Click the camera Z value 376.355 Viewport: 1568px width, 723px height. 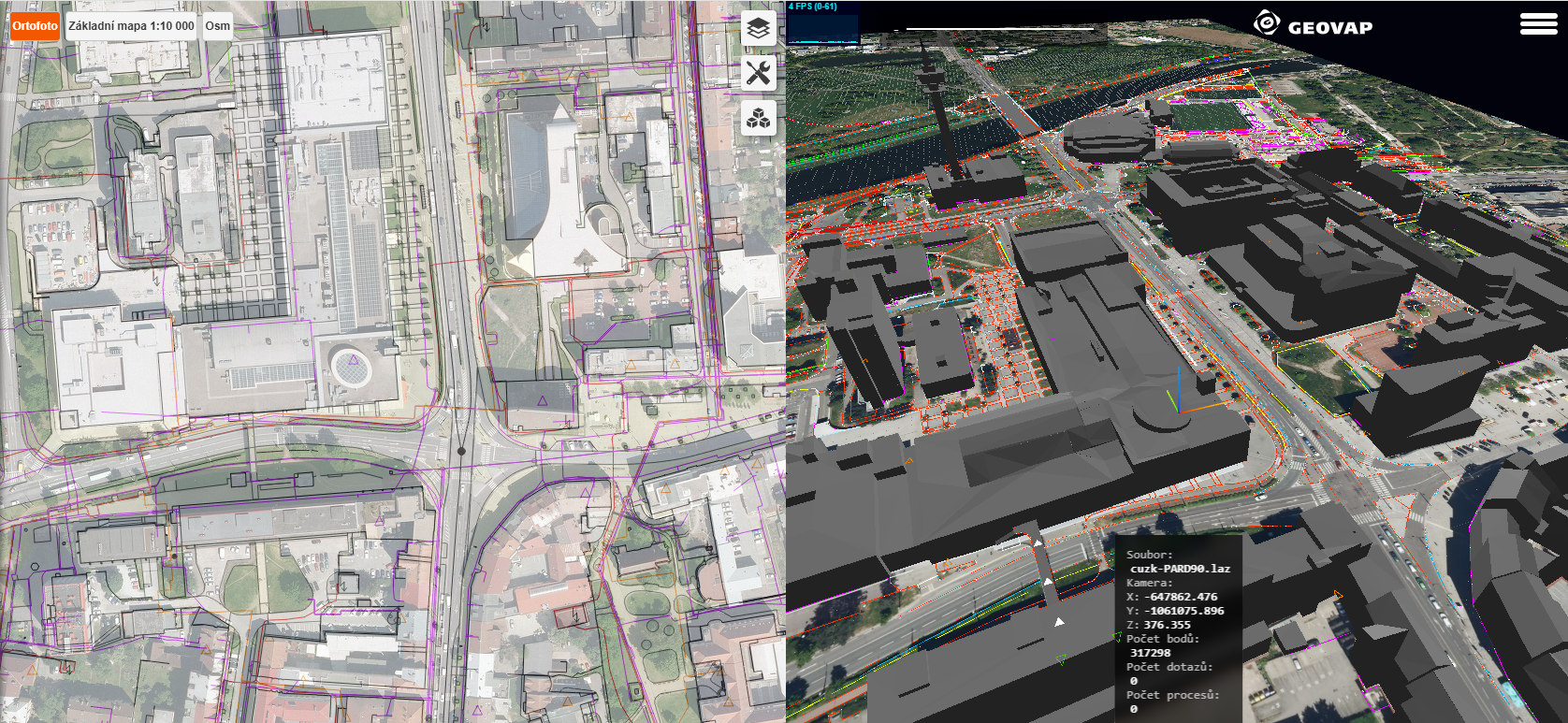click(1167, 625)
